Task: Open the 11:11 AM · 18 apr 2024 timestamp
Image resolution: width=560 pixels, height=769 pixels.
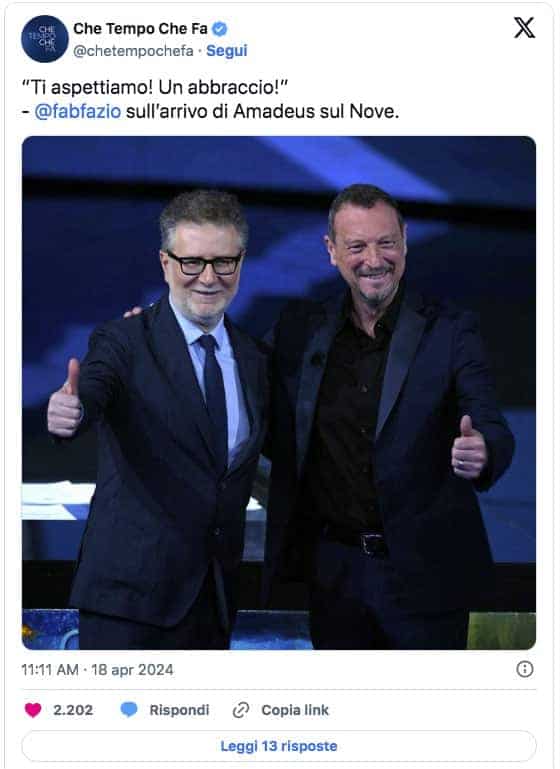Action: point(97,669)
